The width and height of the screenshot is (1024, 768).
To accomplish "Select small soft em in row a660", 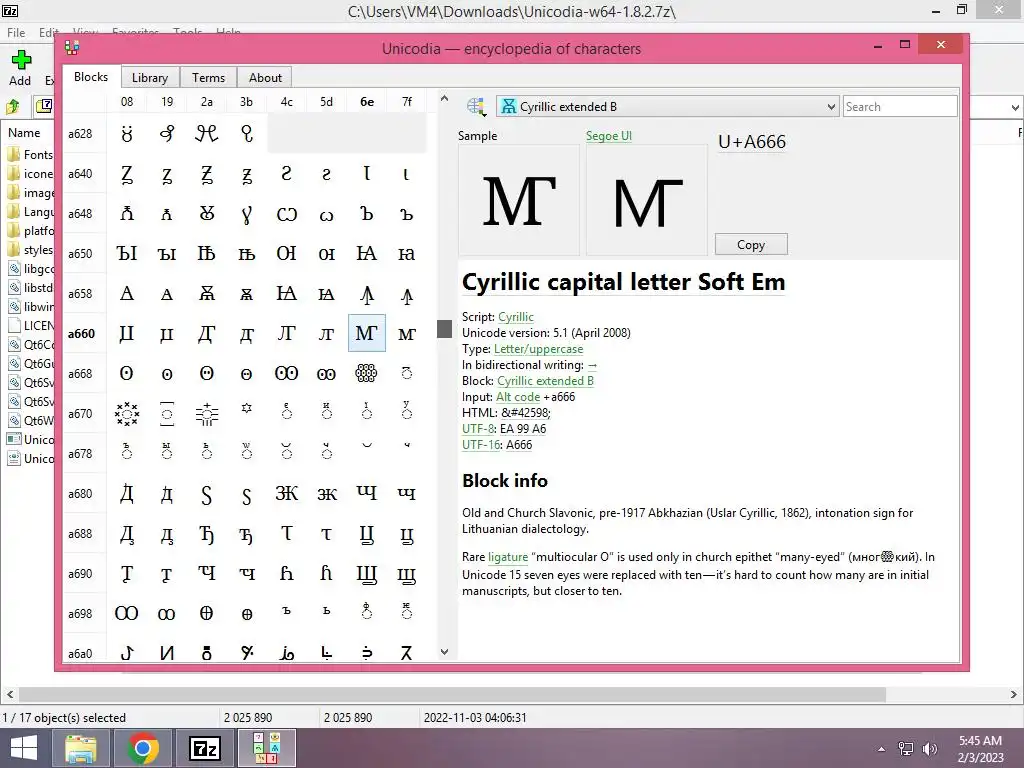I will tap(406, 334).
